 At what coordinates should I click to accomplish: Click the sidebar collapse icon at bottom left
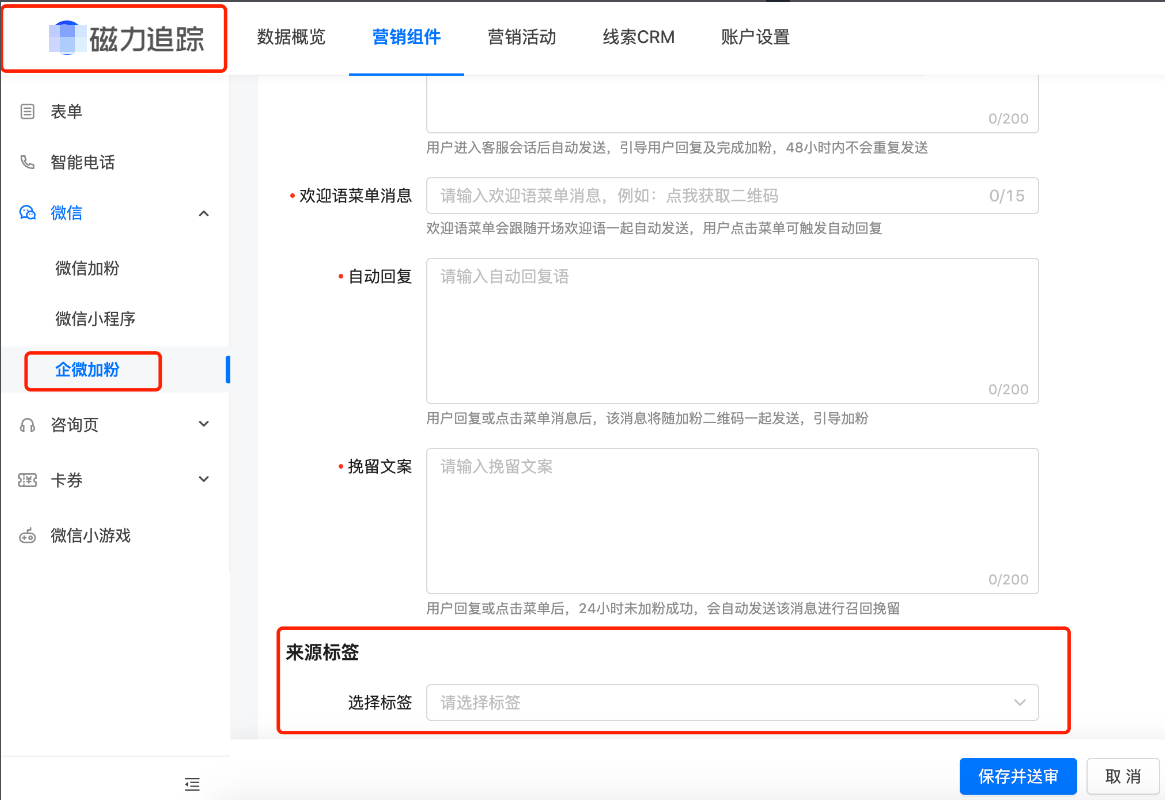tap(191, 784)
